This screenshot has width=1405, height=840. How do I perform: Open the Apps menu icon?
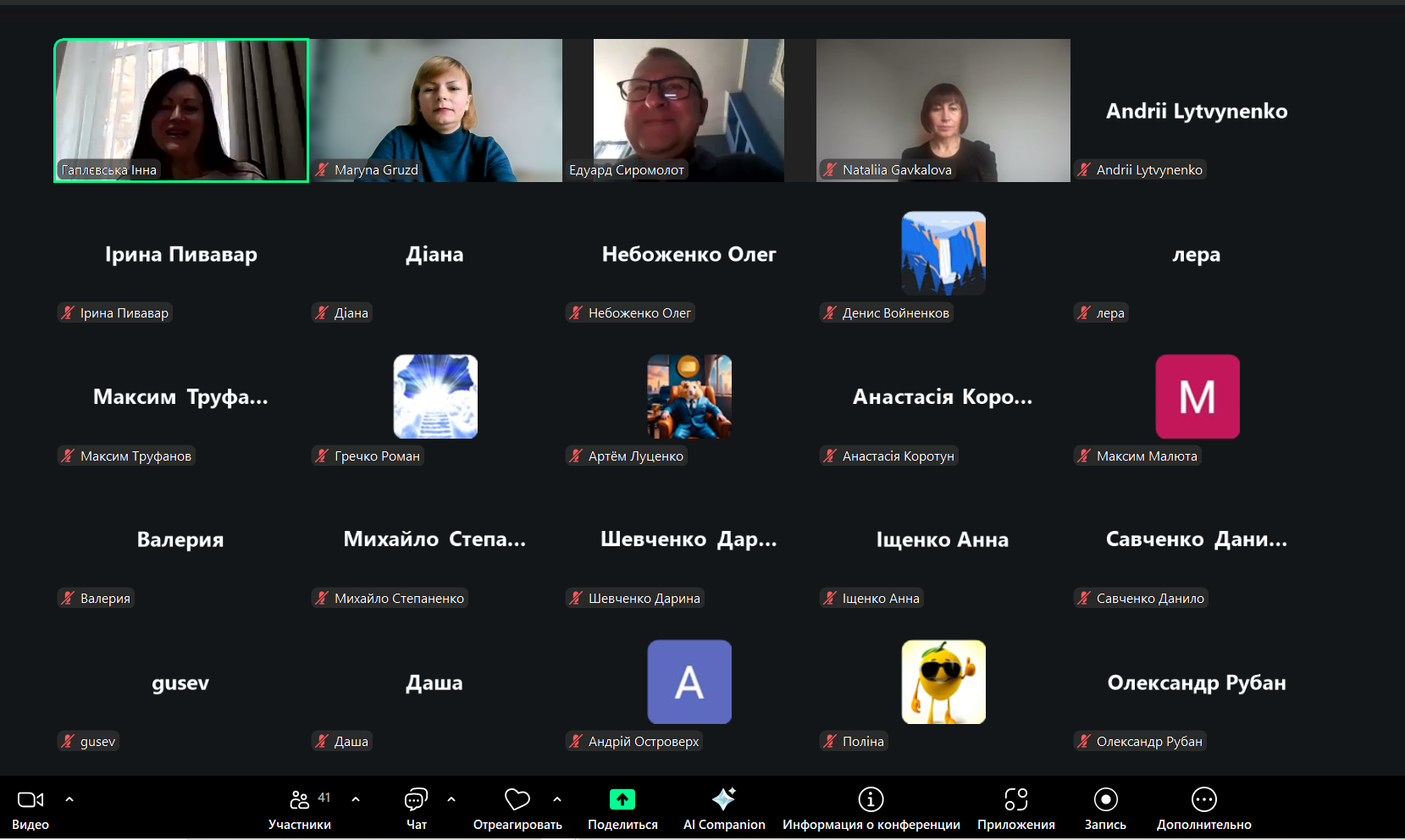[1015, 799]
